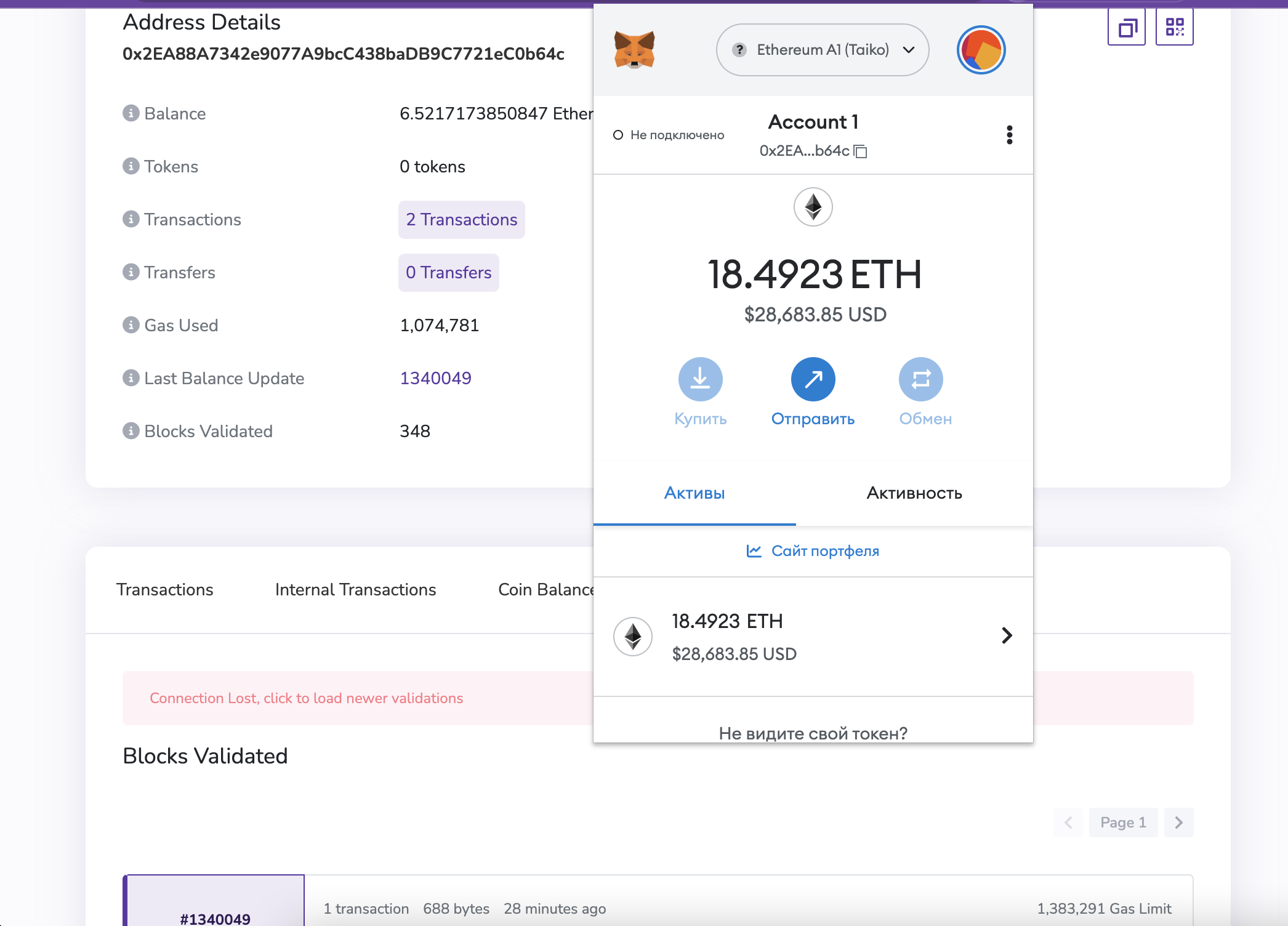Go to the next page of blocks

pyautogui.click(x=1178, y=823)
